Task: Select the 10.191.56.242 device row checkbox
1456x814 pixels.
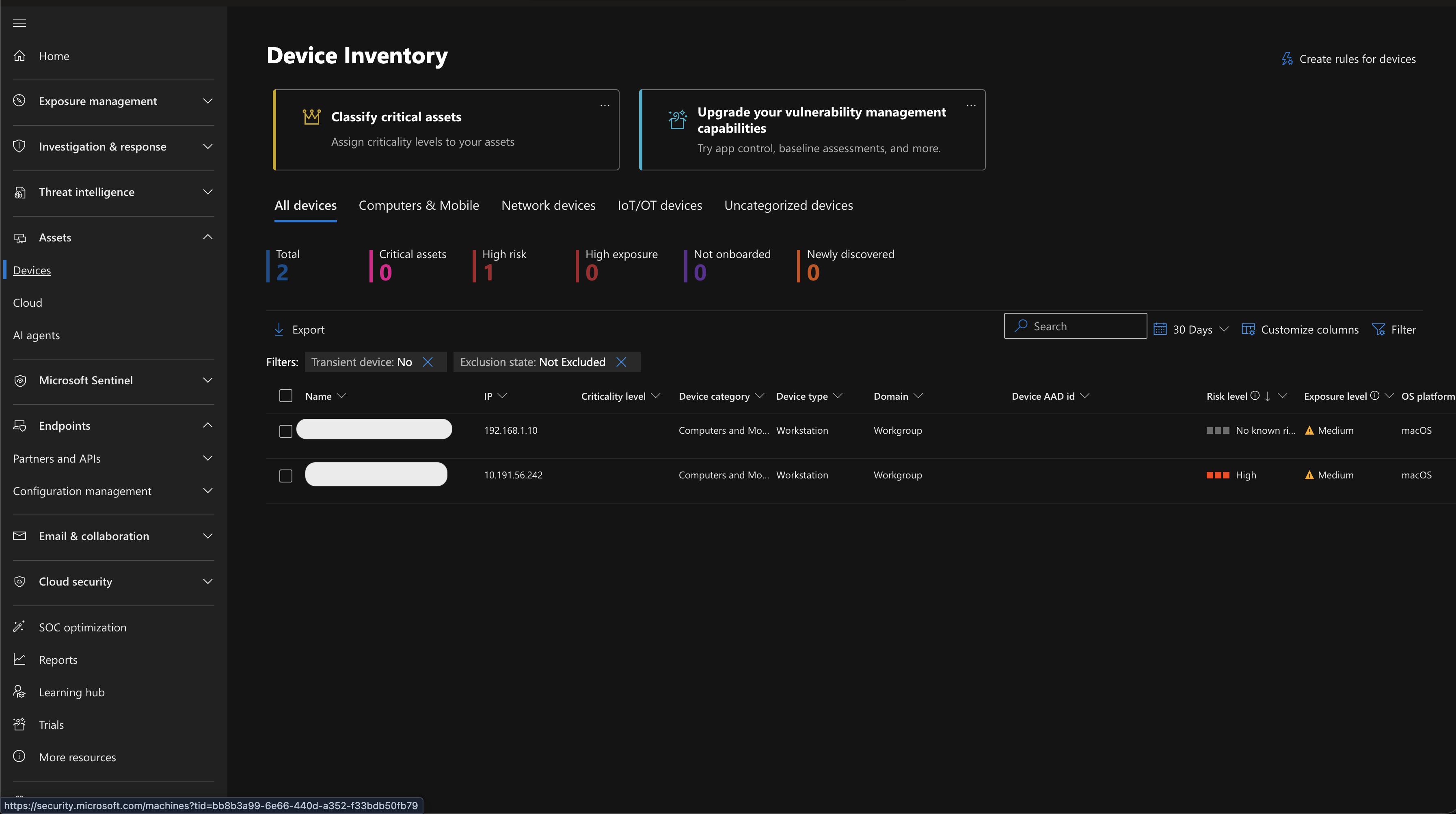Action: [x=285, y=476]
